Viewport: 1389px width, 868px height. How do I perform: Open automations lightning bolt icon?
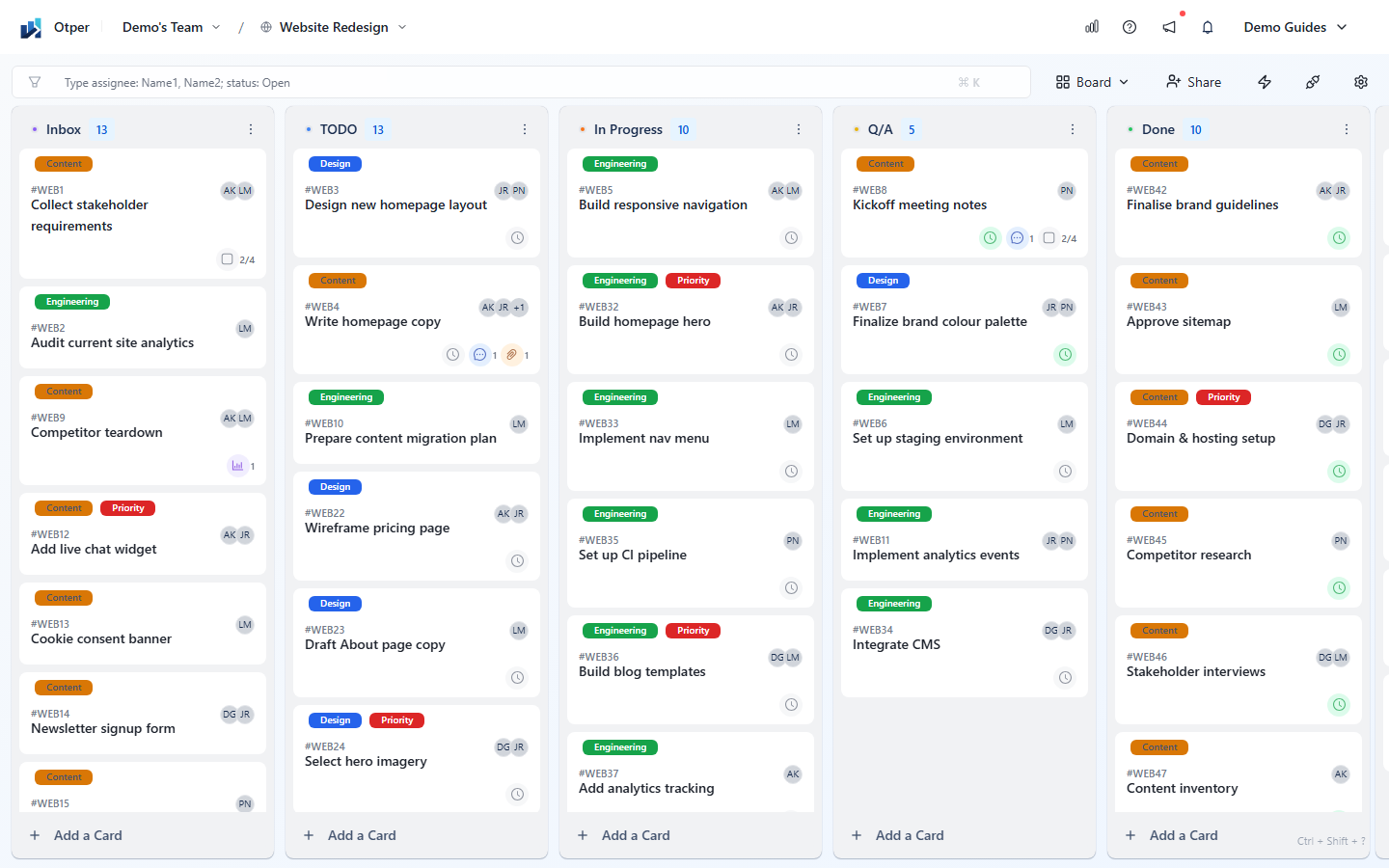pyautogui.click(x=1265, y=82)
